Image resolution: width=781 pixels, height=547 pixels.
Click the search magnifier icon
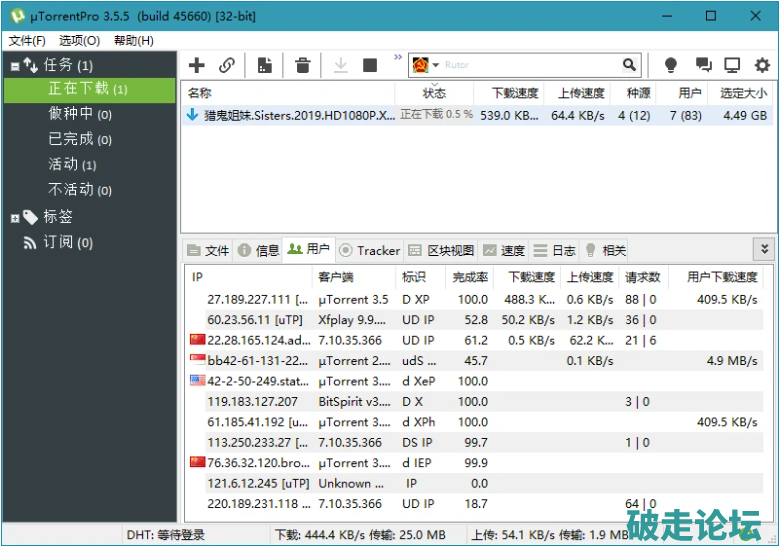pos(629,65)
